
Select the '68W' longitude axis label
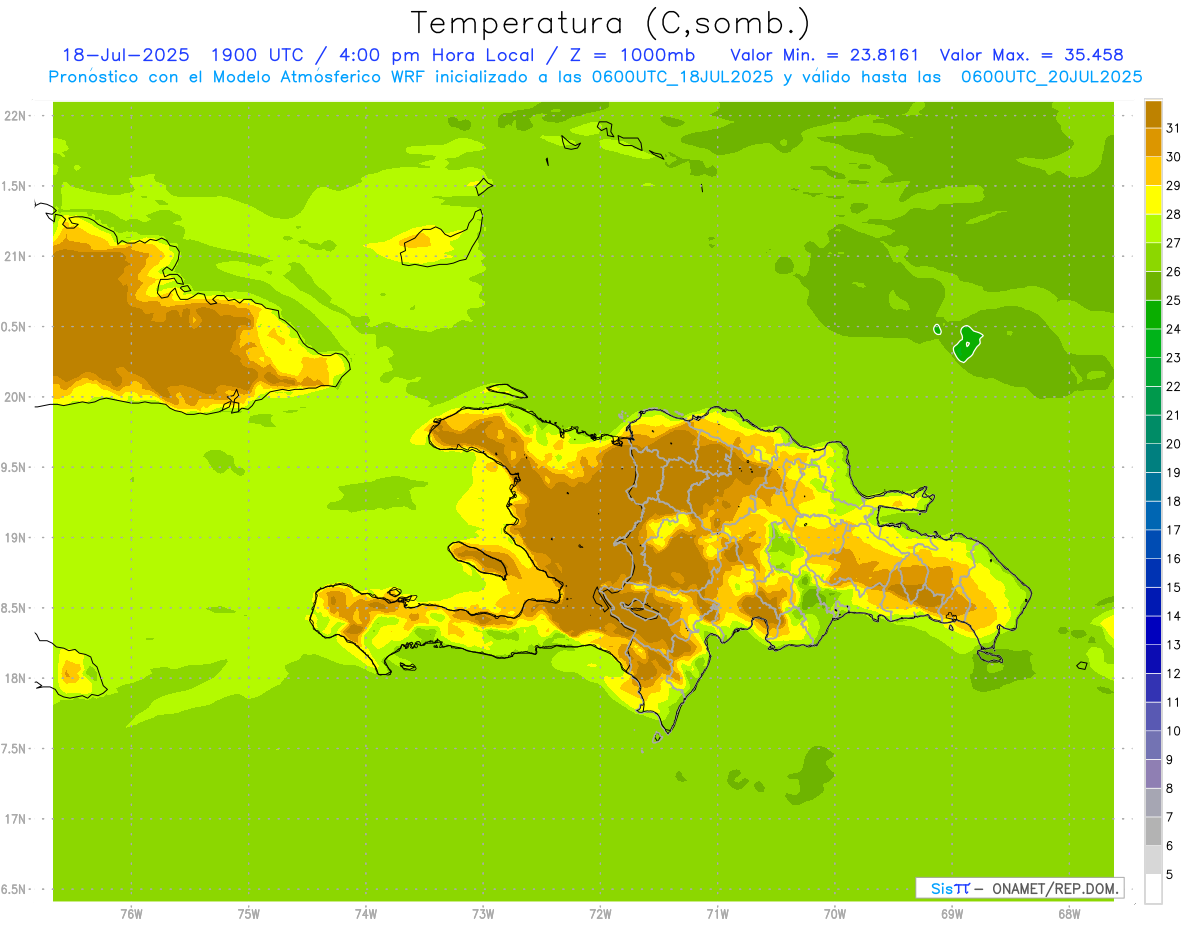[1069, 914]
